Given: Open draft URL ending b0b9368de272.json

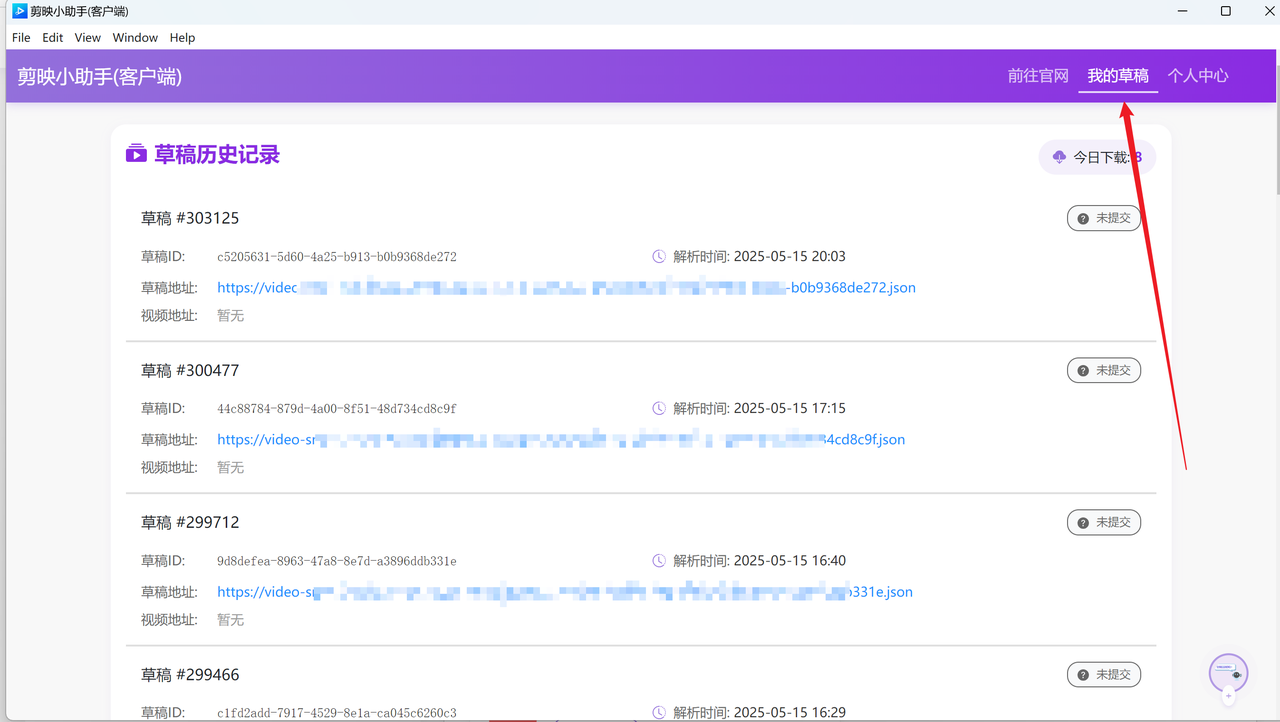Looking at the screenshot, I should pos(566,288).
